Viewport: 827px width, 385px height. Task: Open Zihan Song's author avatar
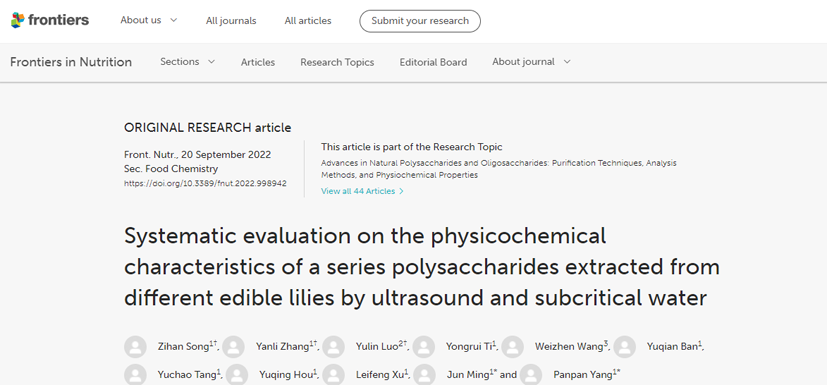point(136,347)
